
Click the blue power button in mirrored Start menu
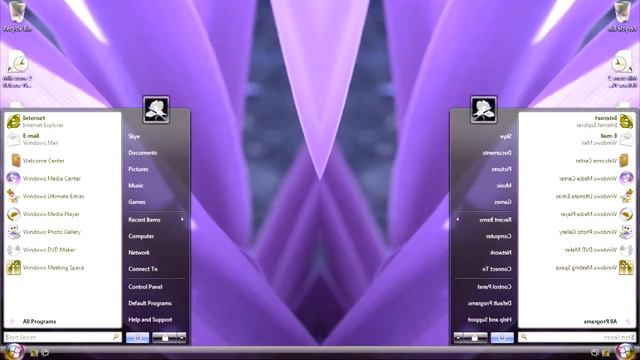pos(502,338)
